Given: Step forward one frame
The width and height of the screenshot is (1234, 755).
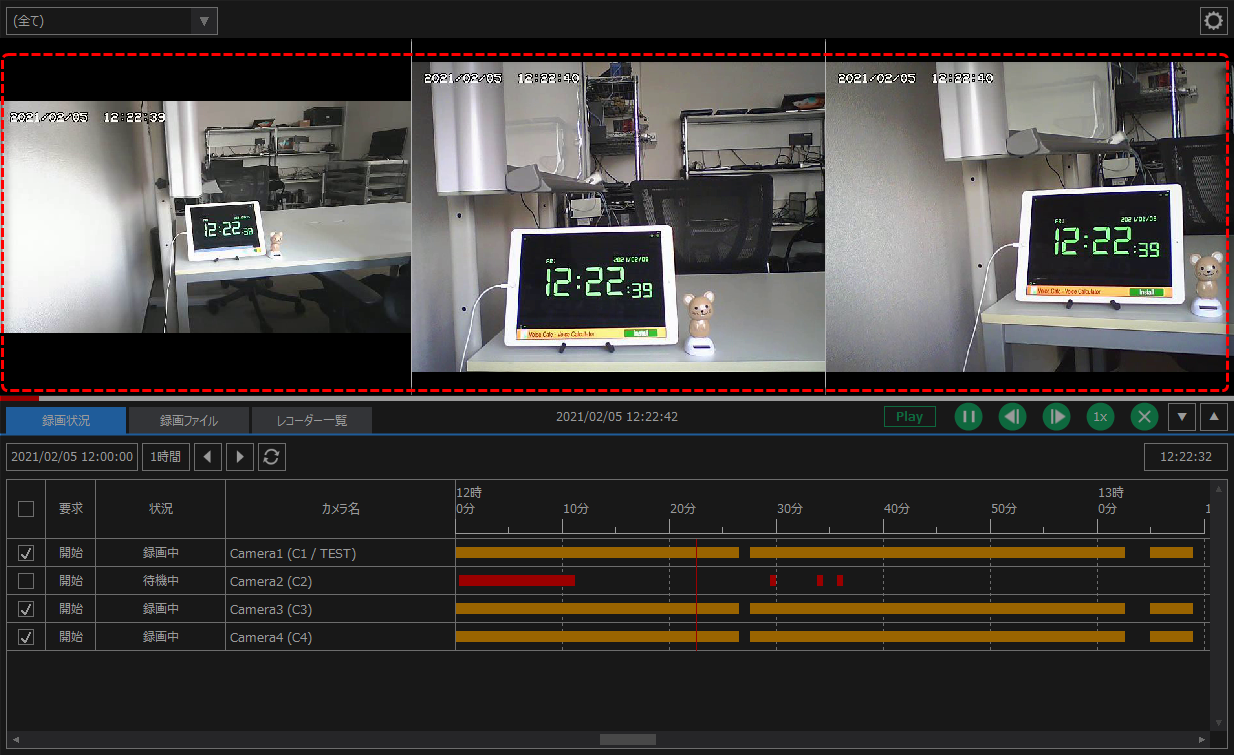Looking at the screenshot, I should point(1056,416).
